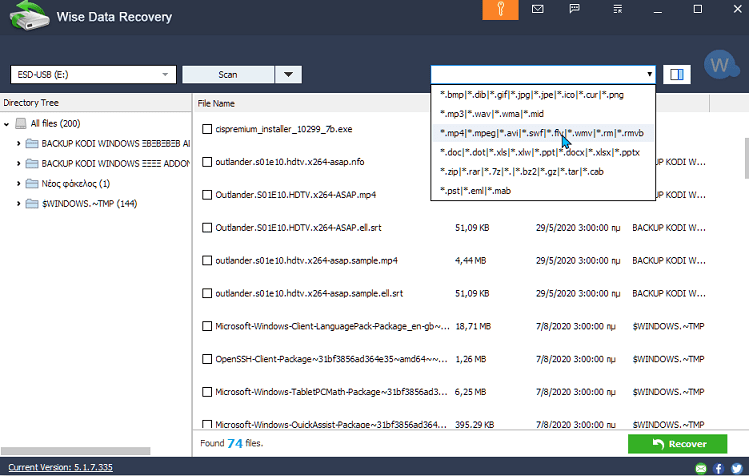
Task: Check Outlander.S01E10.HDTV.x264-ASAP.mp4 checkbox
Action: click(207, 195)
